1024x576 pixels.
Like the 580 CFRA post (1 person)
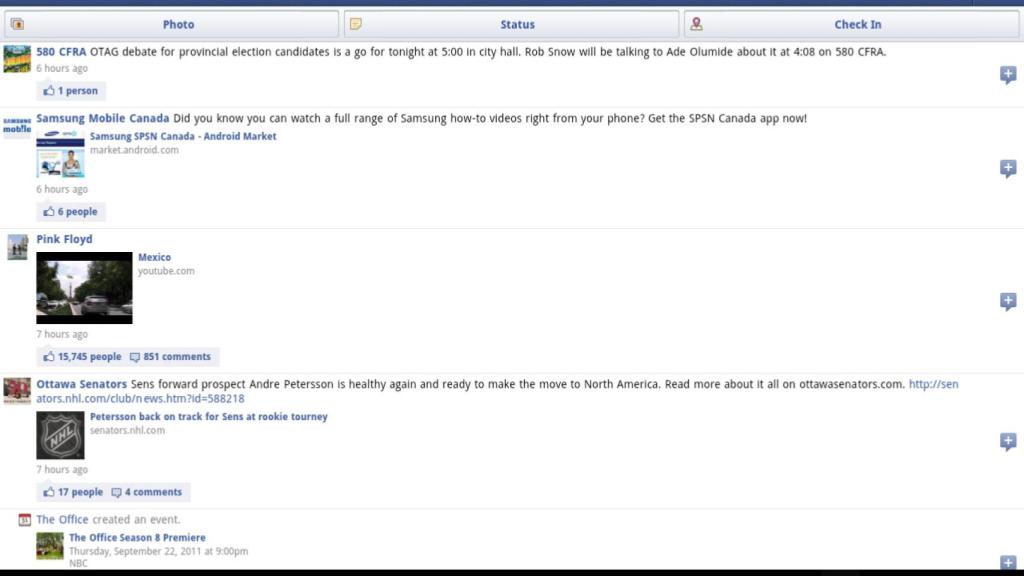pyautogui.click(x=71, y=91)
